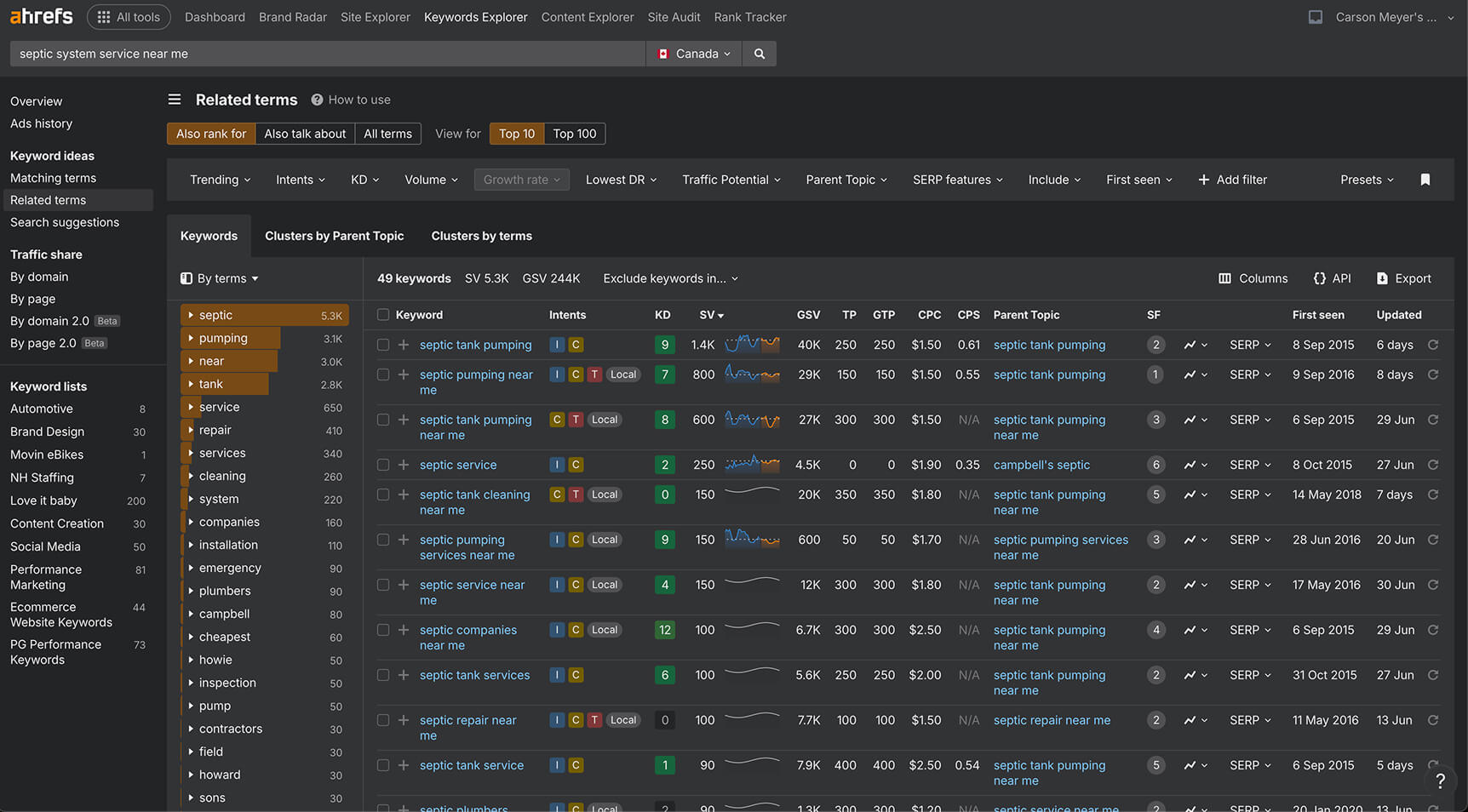Image resolution: width=1468 pixels, height=812 pixels.
Task: Open the question mark help bubble
Action: (1440, 781)
